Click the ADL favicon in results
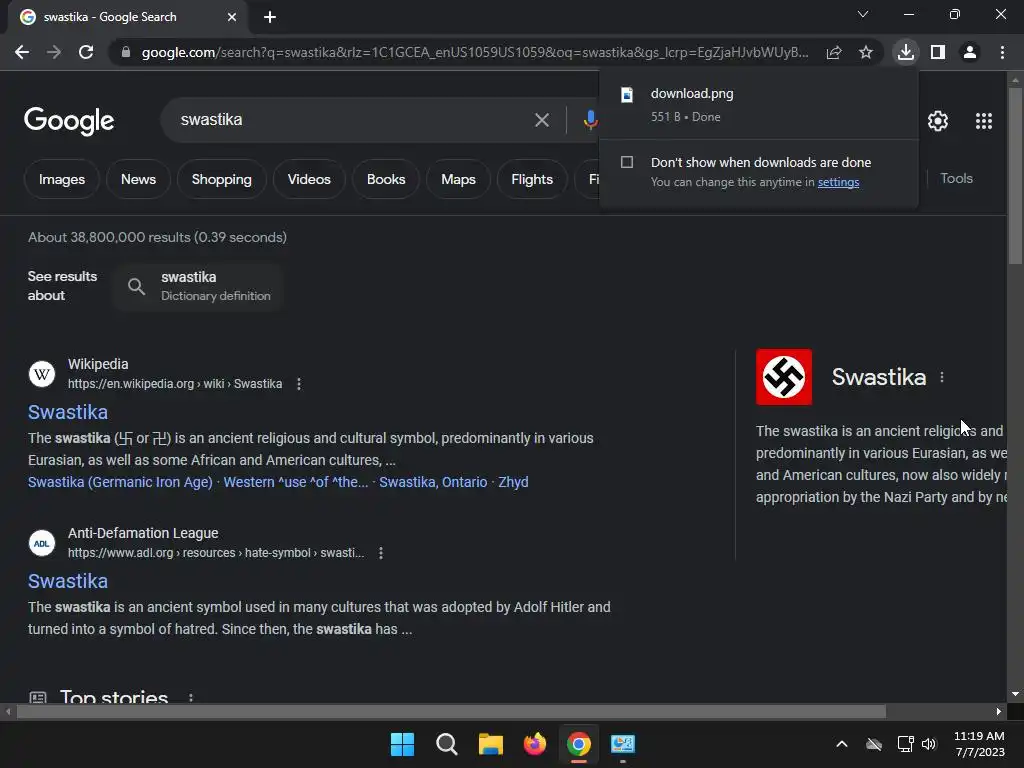Viewport: 1024px width, 768px height. pyautogui.click(x=42, y=543)
